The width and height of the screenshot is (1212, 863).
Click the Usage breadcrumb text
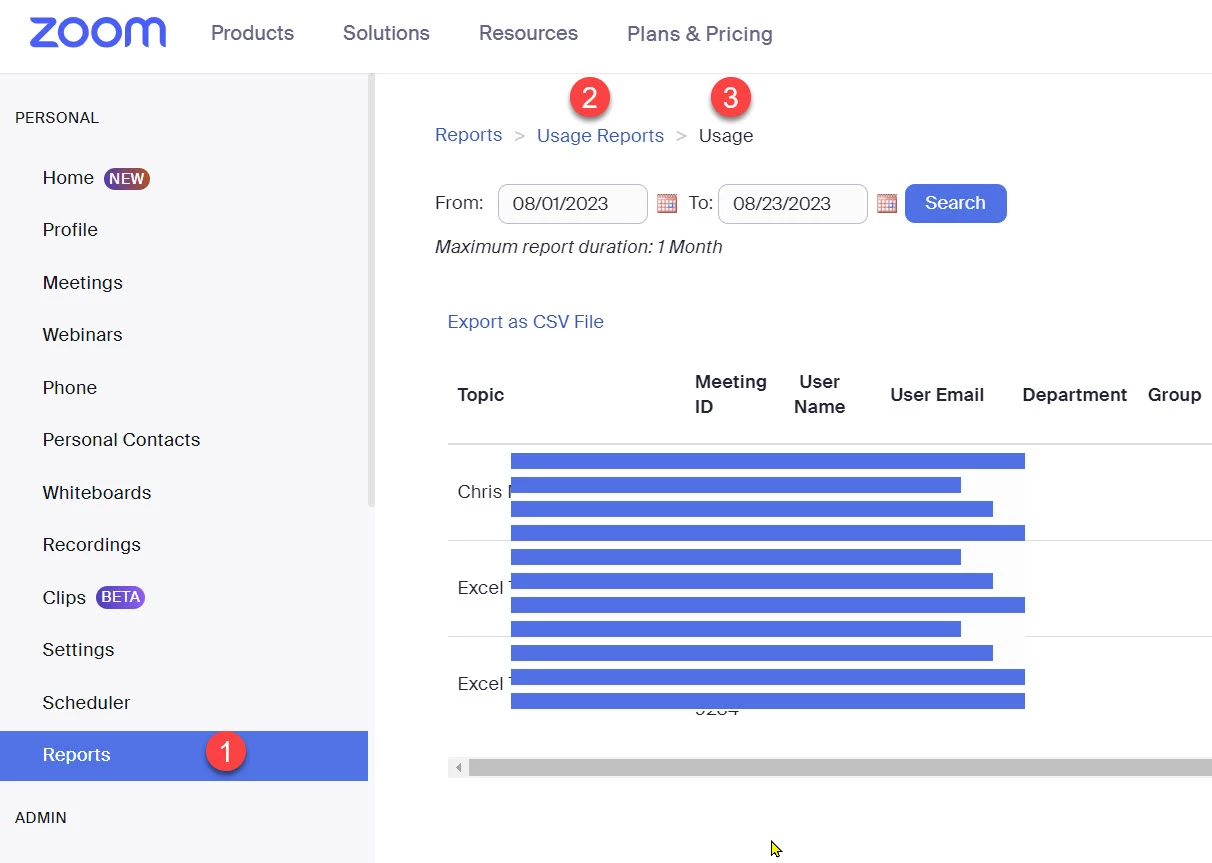click(726, 136)
